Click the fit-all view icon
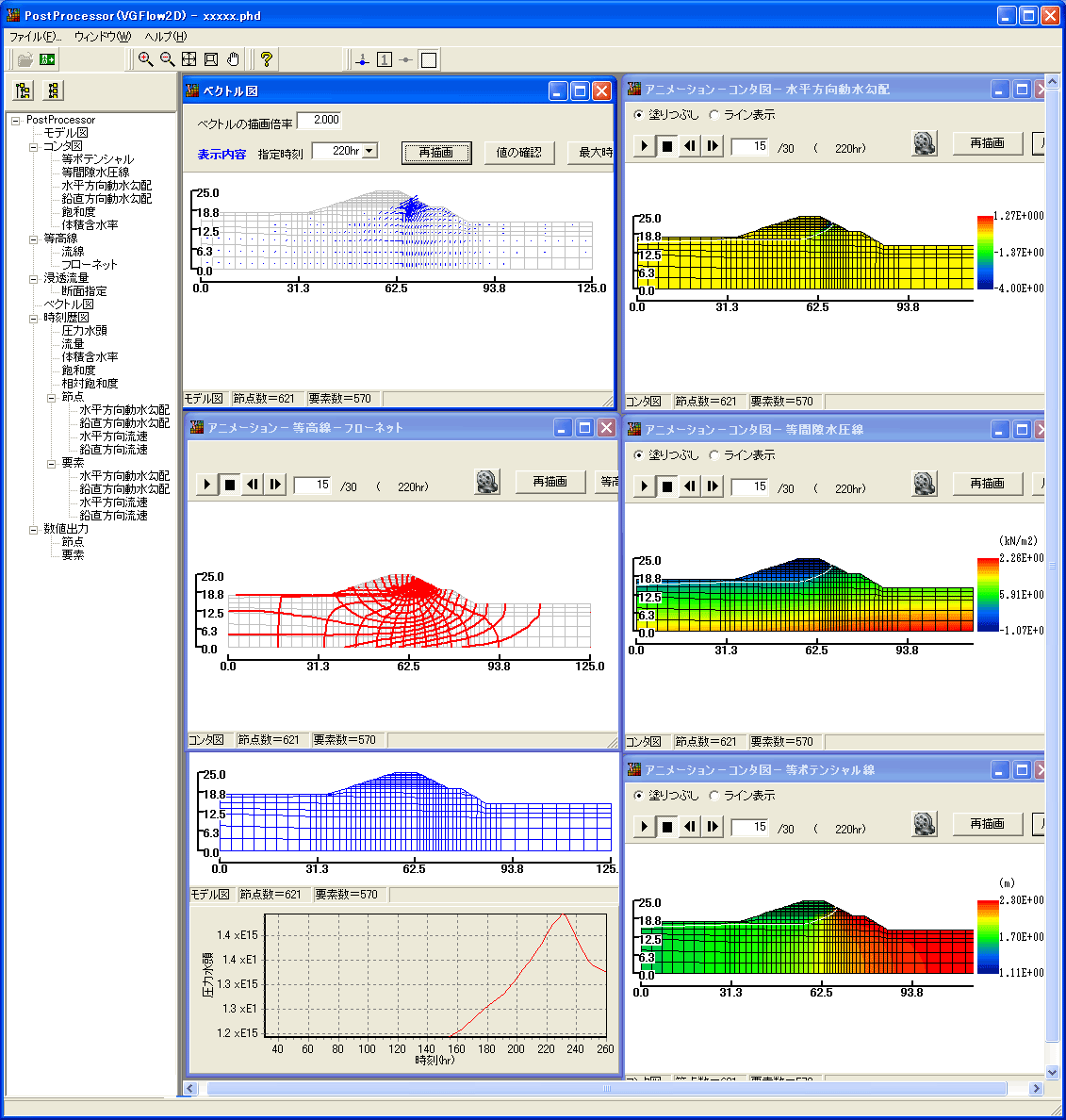This screenshot has width=1066, height=1120. pyautogui.click(x=189, y=59)
